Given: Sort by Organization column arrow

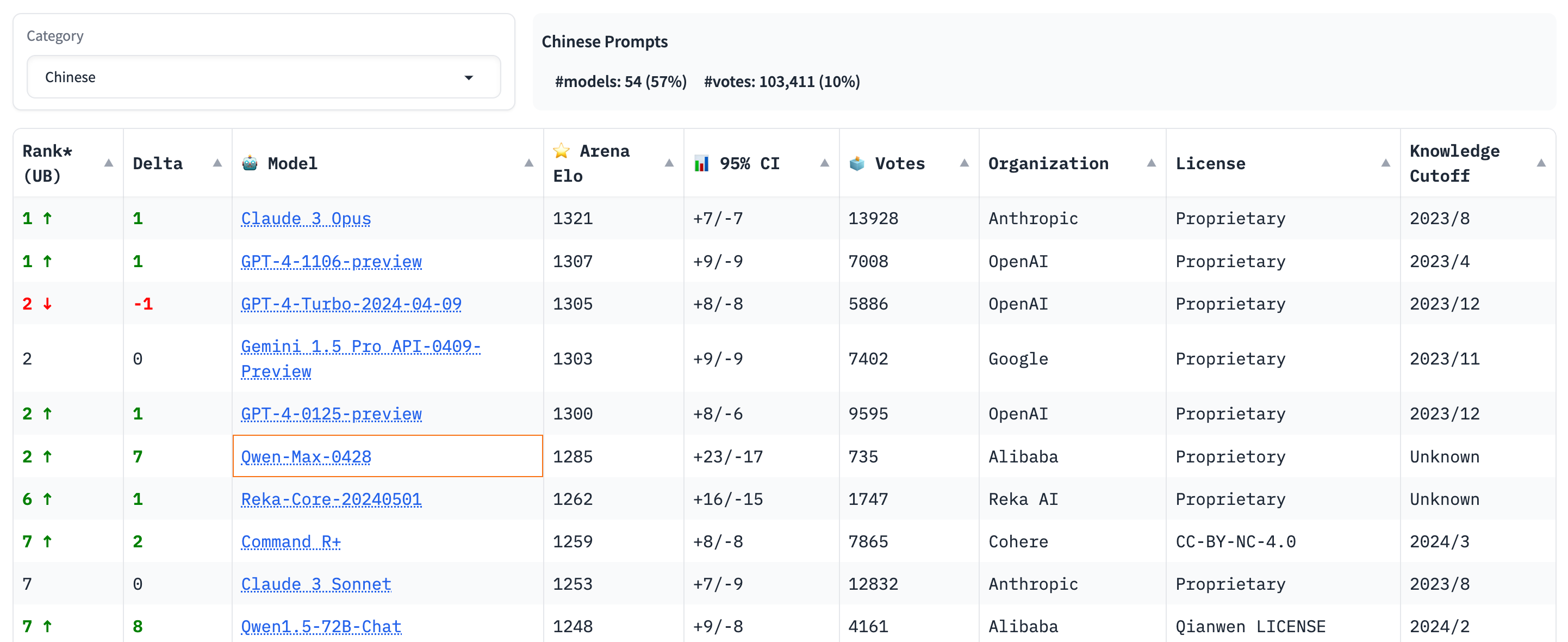Looking at the screenshot, I should coord(1152,163).
